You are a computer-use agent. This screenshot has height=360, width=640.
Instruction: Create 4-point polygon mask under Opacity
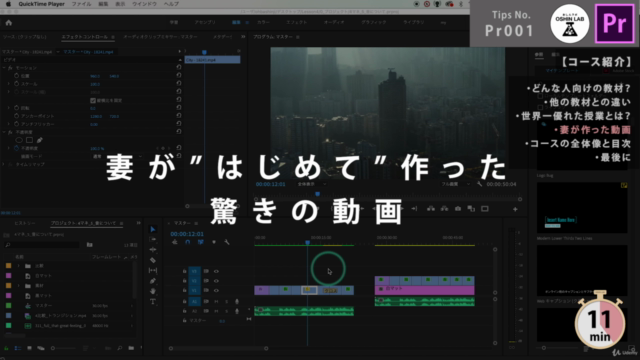click(29, 140)
